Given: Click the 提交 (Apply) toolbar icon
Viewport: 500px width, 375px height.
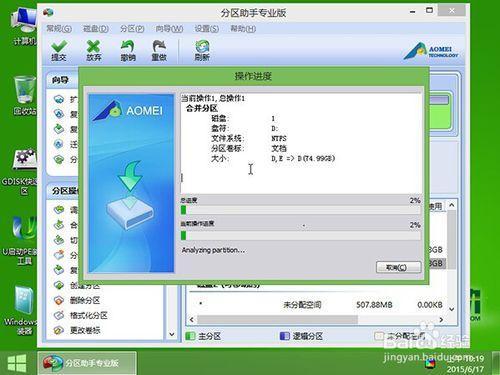Looking at the screenshot, I should click(x=59, y=51).
